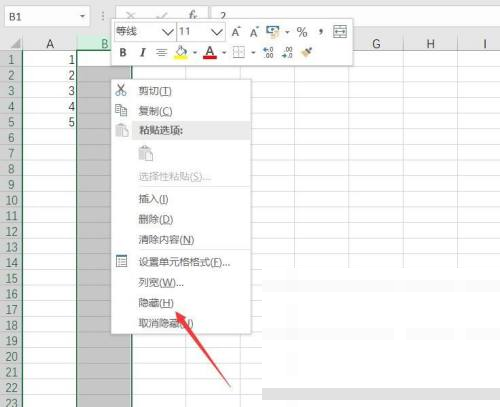This screenshot has width=500, height=407.
Task: Apply red font color button
Action: [210, 52]
